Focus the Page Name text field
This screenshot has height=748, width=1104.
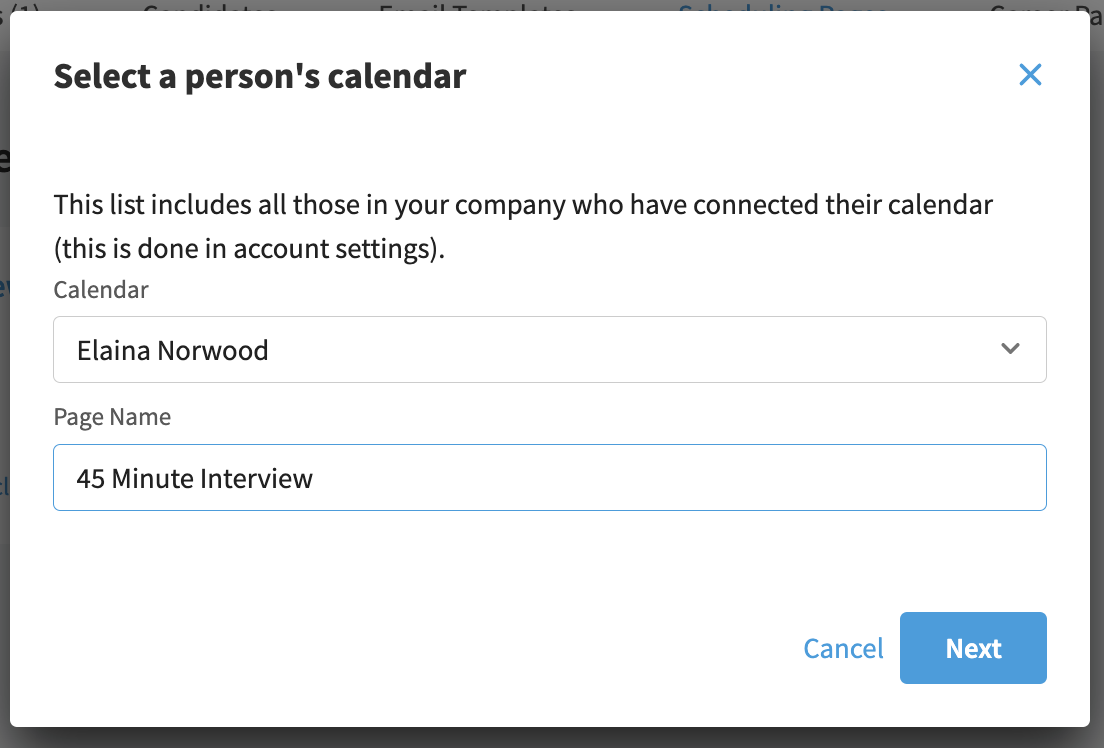coord(550,478)
